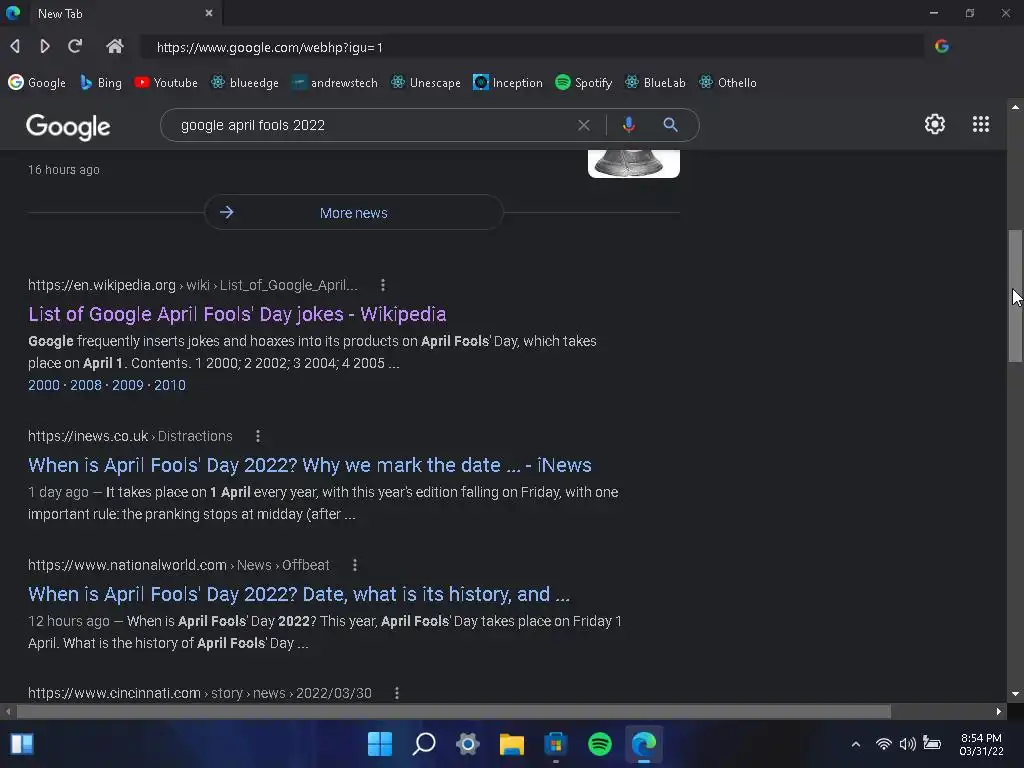Click the https://inews.co.uk Distractions breadcrumb
This screenshot has height=768, width=1024.
coord(130,436)
